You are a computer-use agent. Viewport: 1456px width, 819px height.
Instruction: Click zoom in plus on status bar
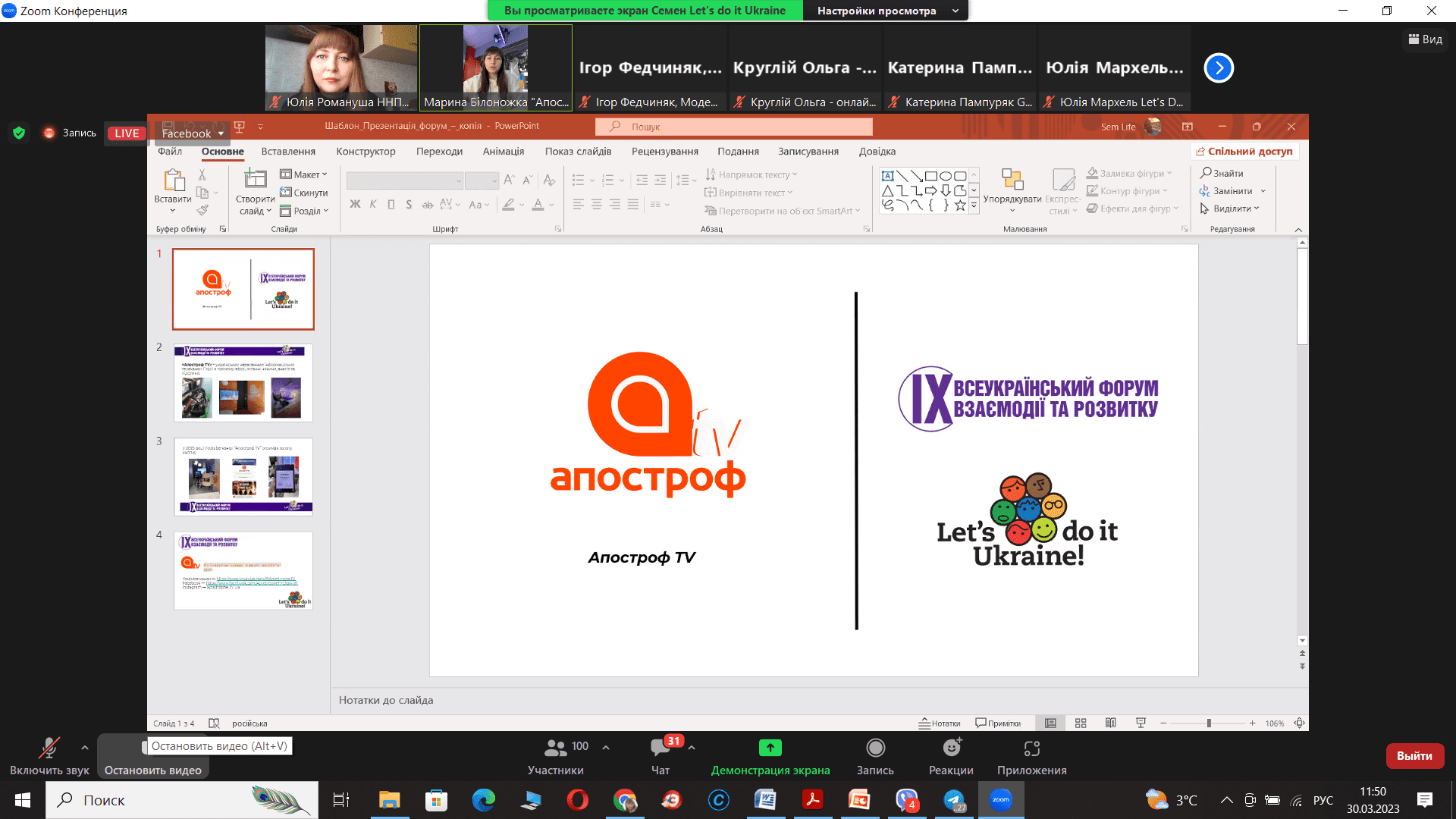click(x=1253, y=723)
